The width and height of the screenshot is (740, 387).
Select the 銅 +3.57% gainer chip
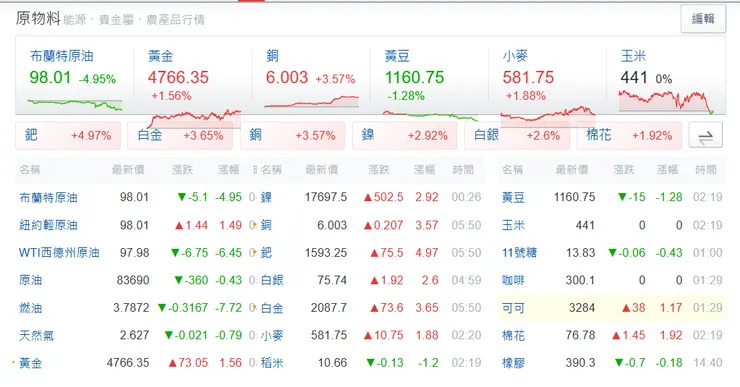(292, 136)
